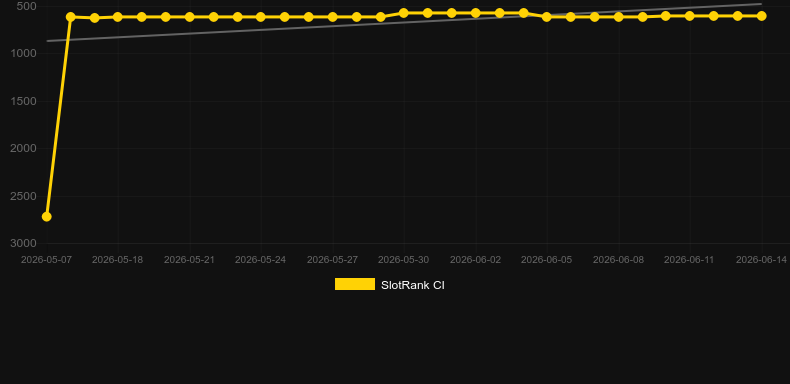
Task: Click the yellow SlotRank CI legend swatch
Action: tap(355, 284)
